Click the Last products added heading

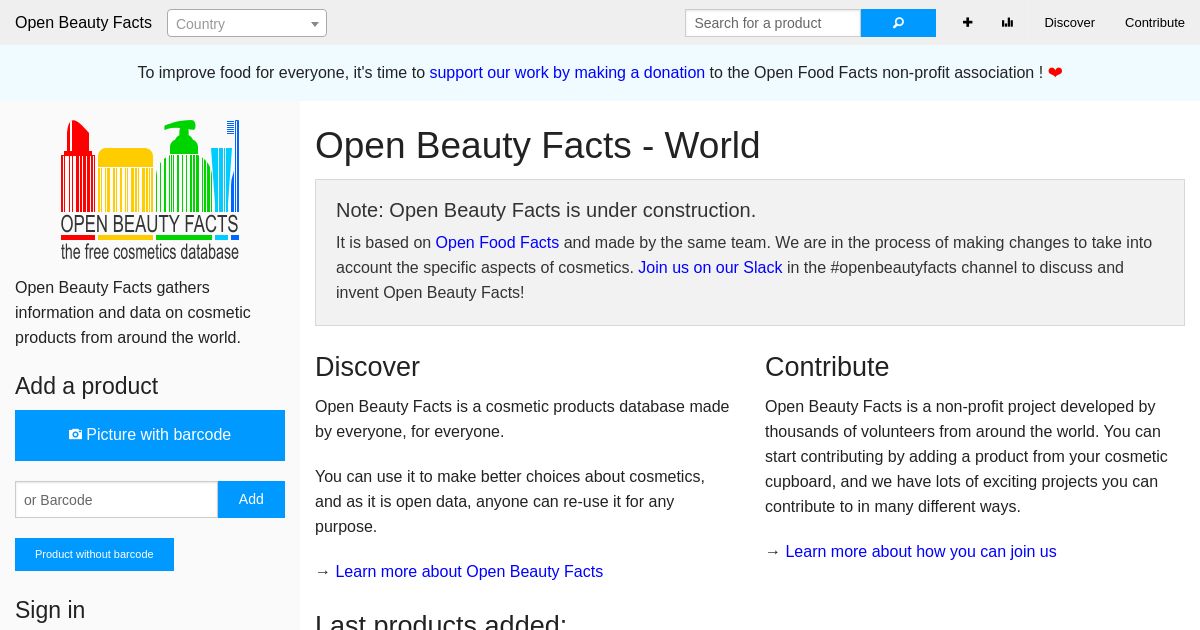441,621
